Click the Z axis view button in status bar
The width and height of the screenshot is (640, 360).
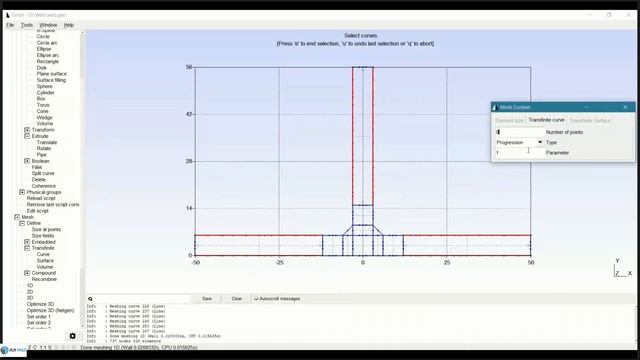29,347
